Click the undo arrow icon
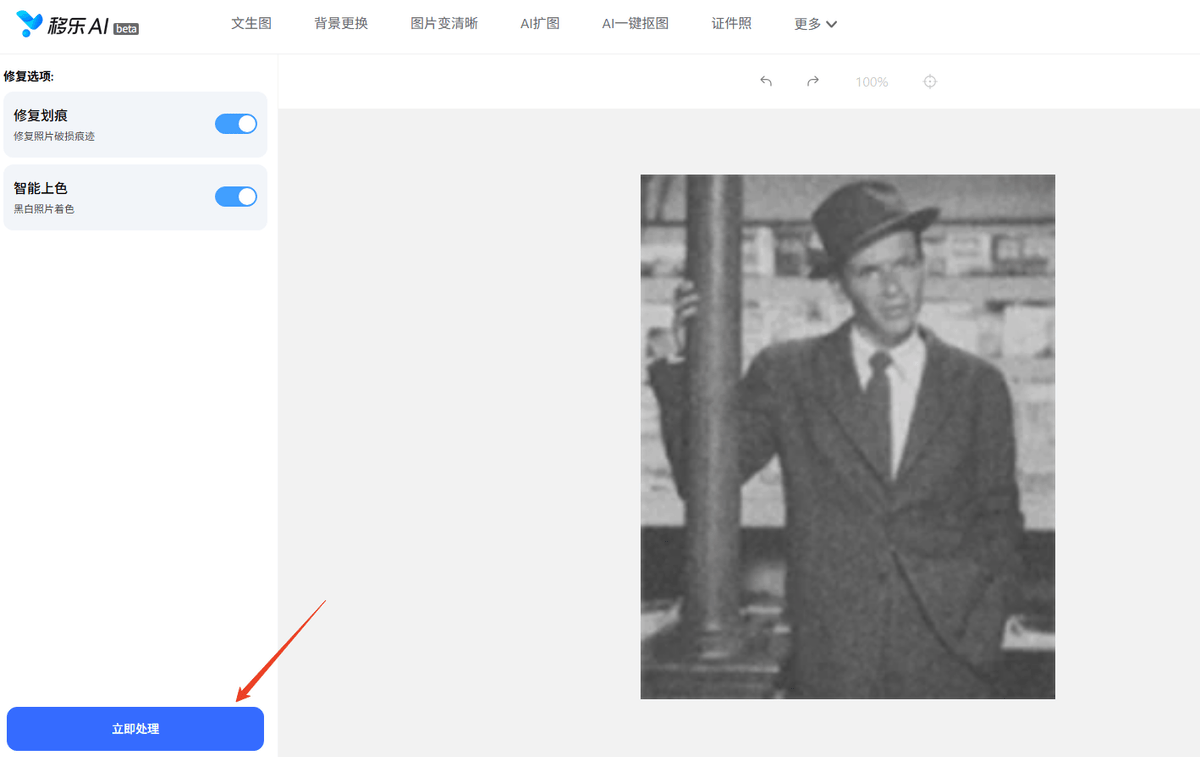Viewport: 1200px width, 757px height. (x=766, y=81)
